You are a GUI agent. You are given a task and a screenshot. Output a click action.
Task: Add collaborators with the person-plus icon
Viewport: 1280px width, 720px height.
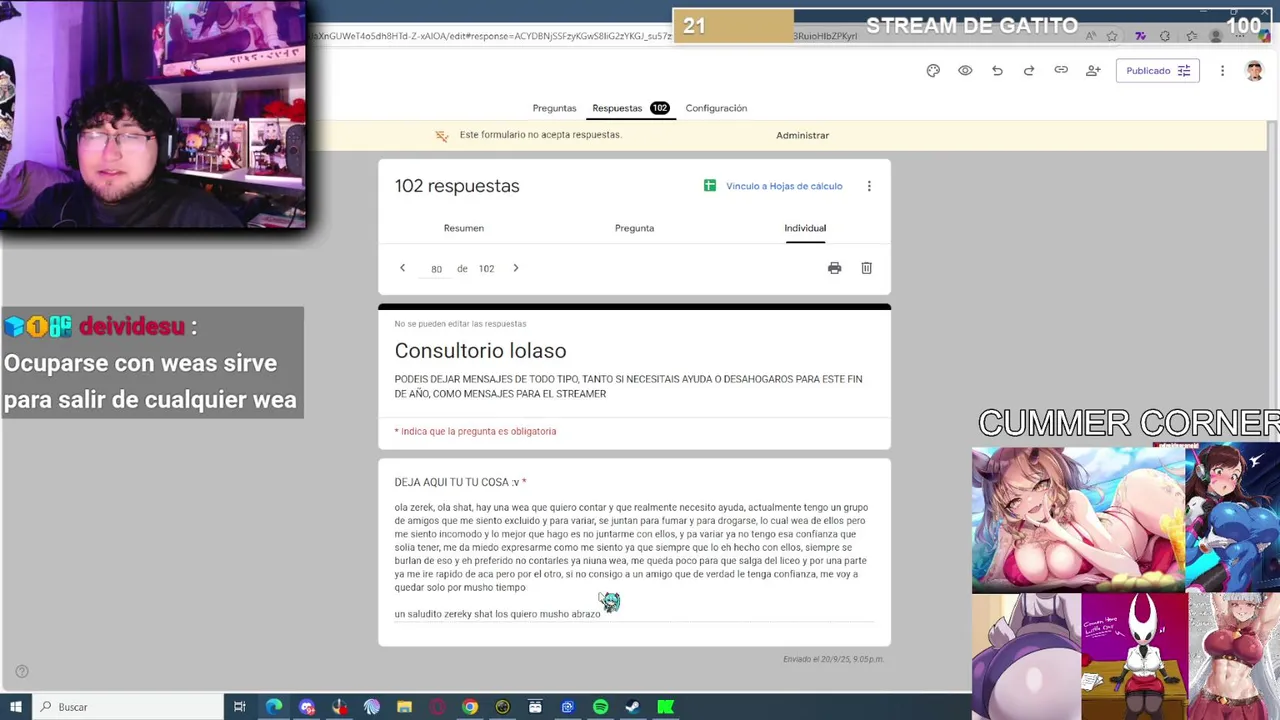pos(1093,71)
